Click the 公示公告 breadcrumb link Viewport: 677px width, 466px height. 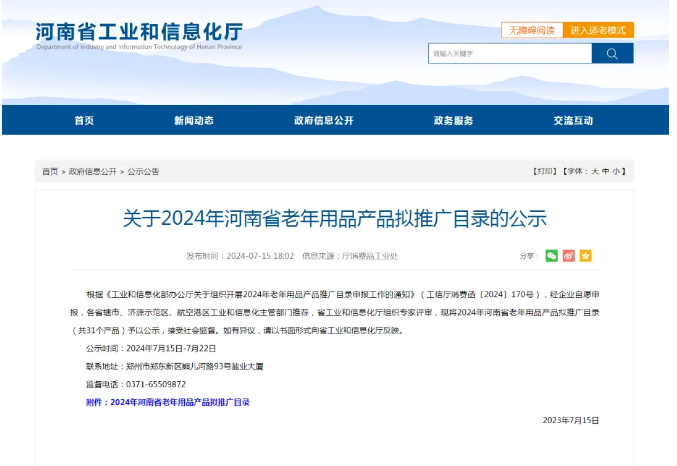(x=143, y=171)
